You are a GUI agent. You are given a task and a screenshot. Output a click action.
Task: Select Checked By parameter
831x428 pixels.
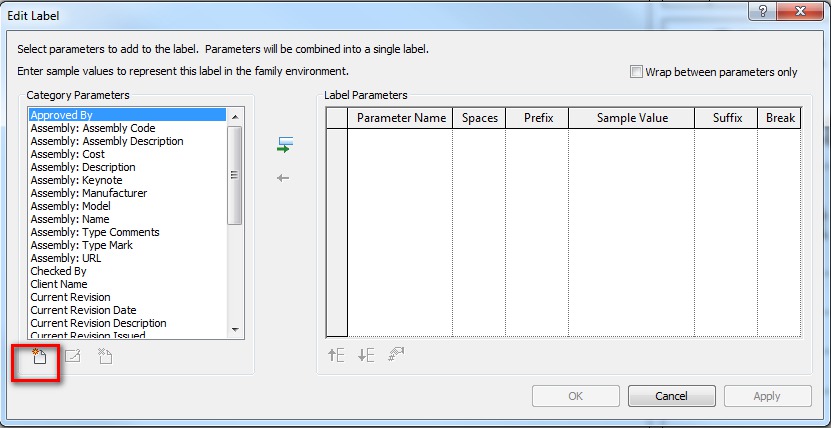(x=128, y=271)
